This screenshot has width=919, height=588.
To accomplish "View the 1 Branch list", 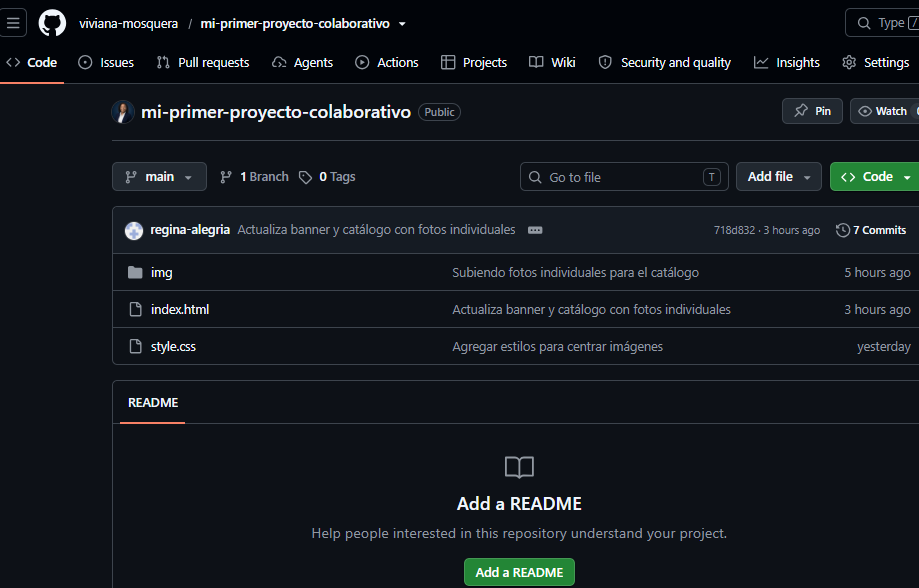I will (254, 177).
